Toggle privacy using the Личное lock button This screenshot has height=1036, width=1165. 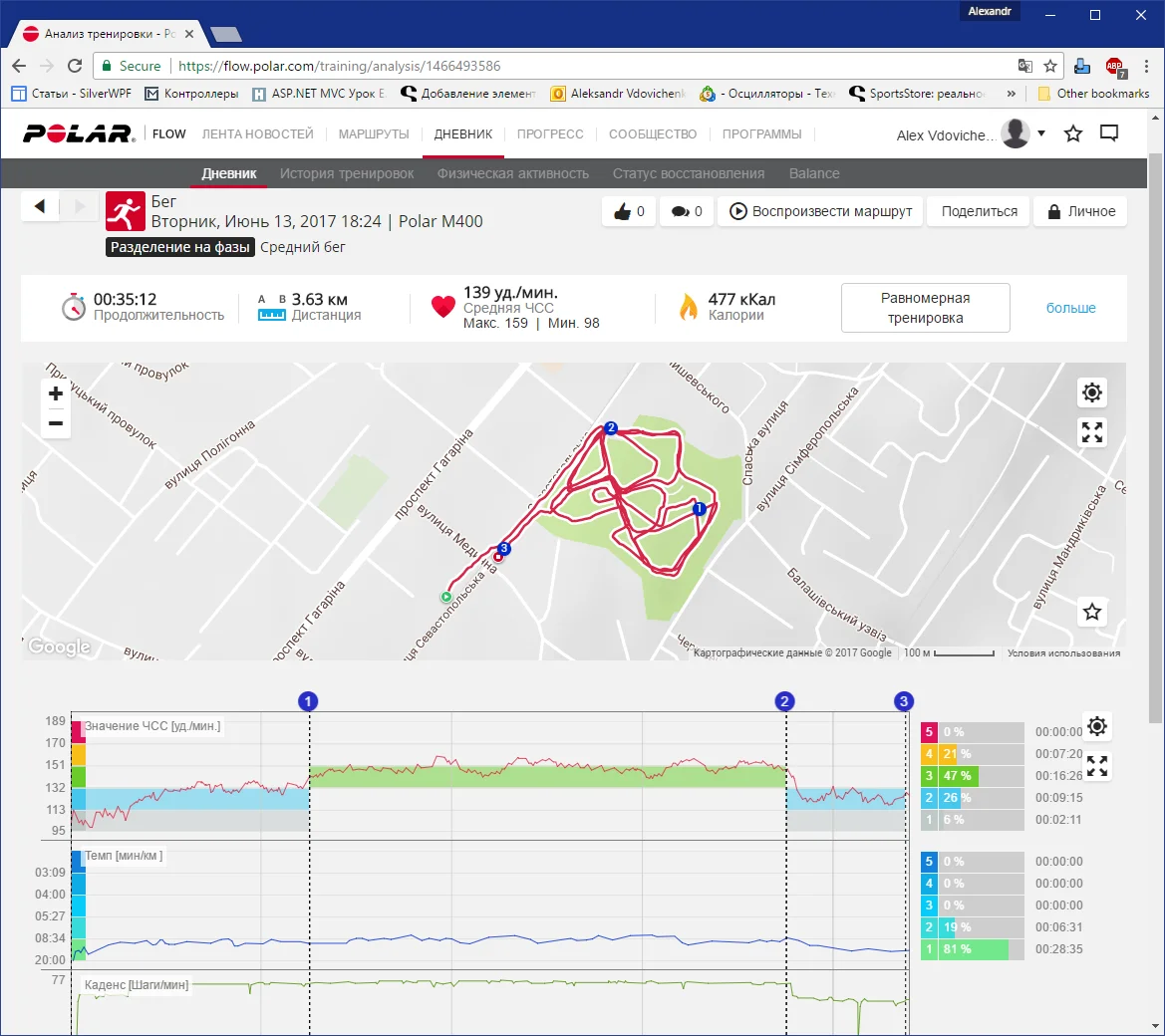pyautogui.click(x=1081, y=211)
